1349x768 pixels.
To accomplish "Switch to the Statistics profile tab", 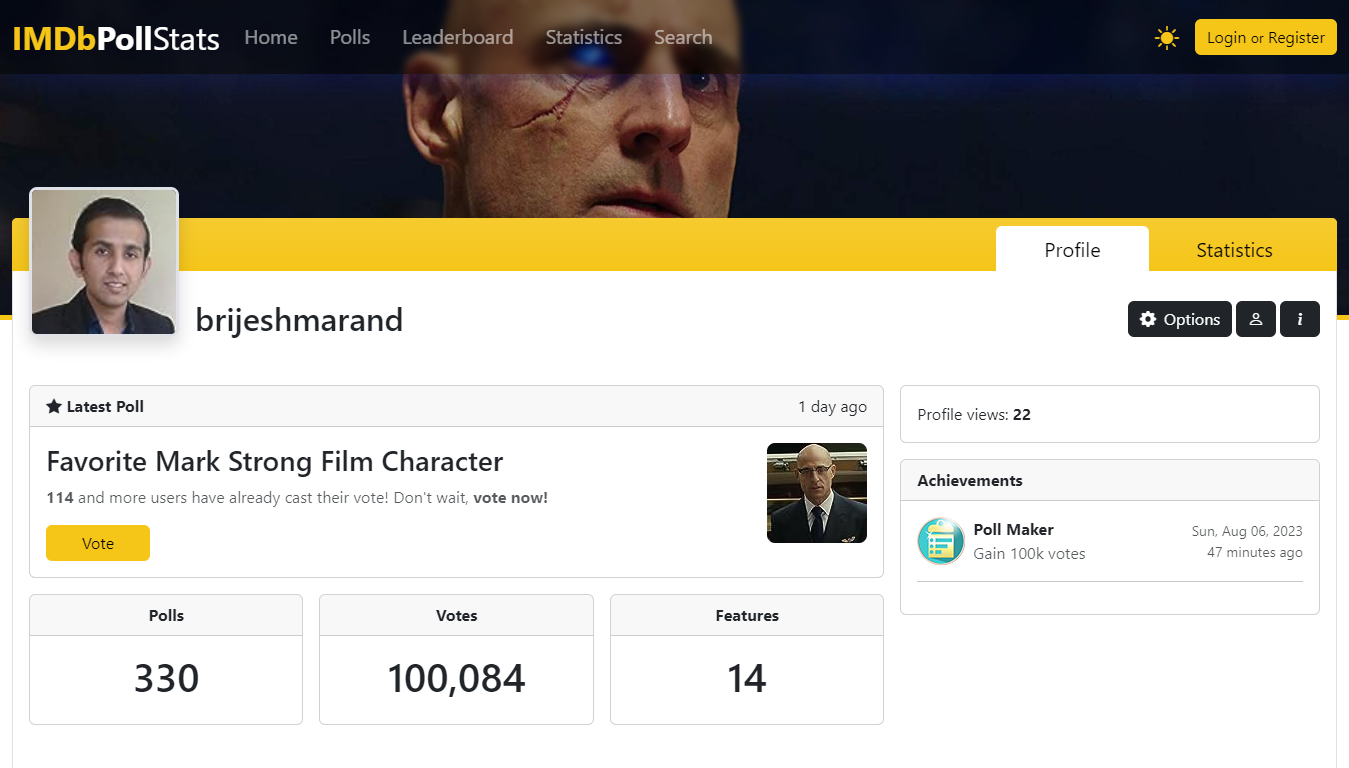I will [1234, 250].
